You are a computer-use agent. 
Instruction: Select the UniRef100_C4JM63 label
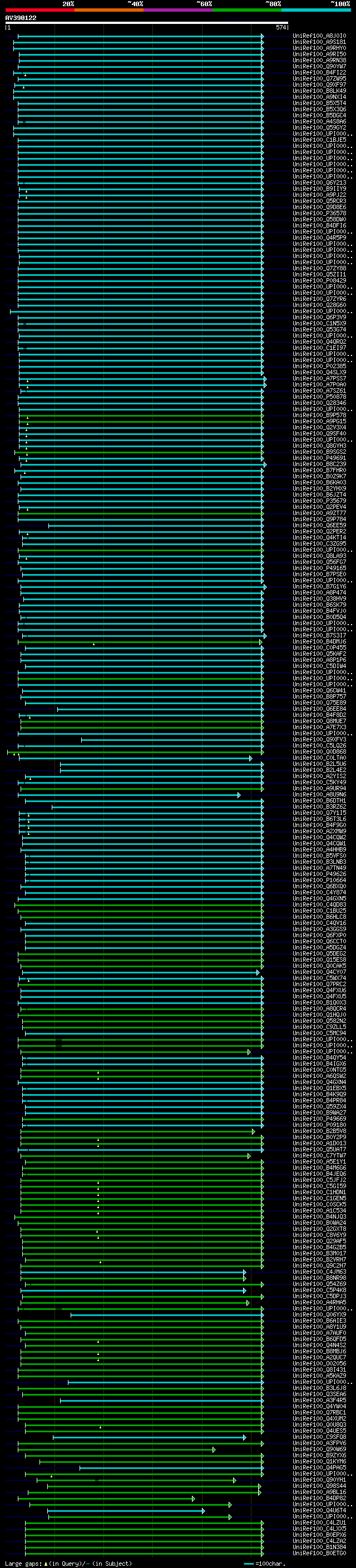click(319, 1272)
